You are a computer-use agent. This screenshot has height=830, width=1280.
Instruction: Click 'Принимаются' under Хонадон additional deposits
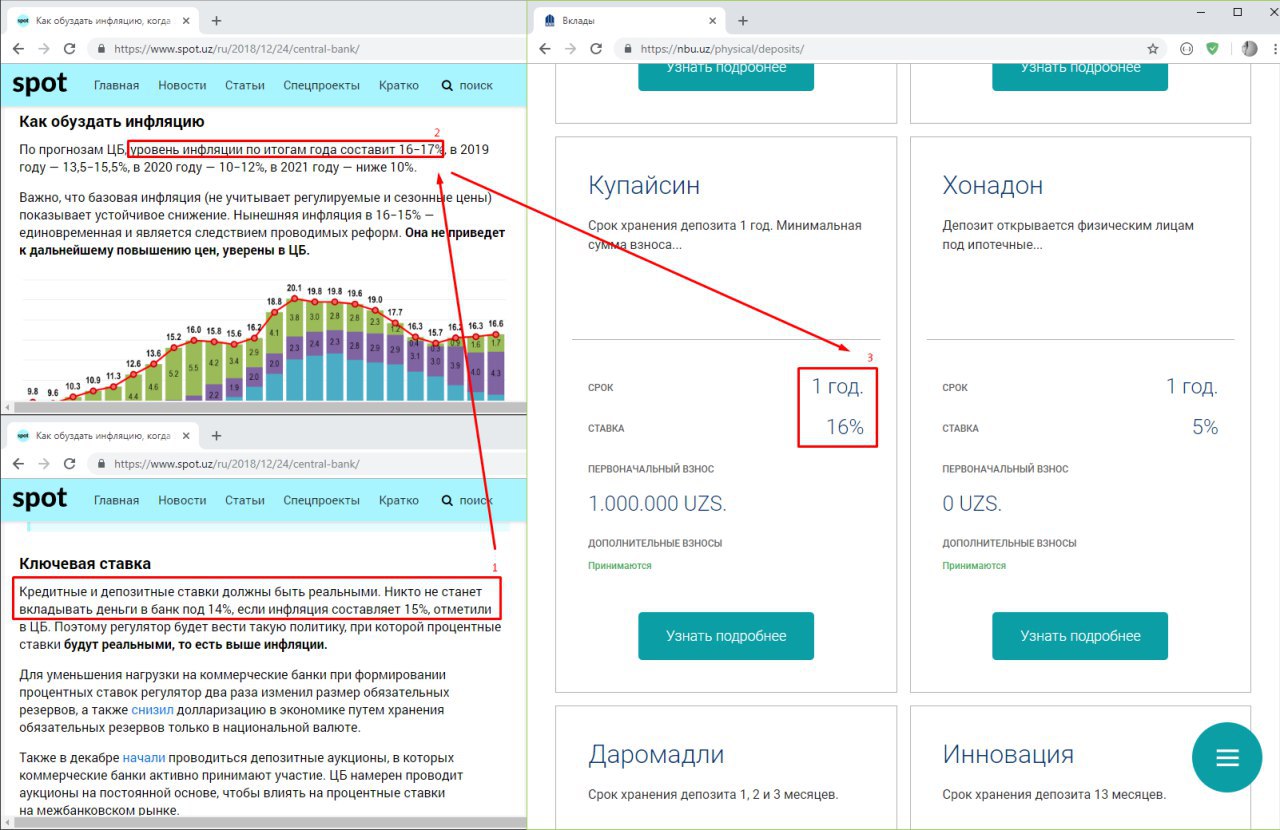(974, 566)
